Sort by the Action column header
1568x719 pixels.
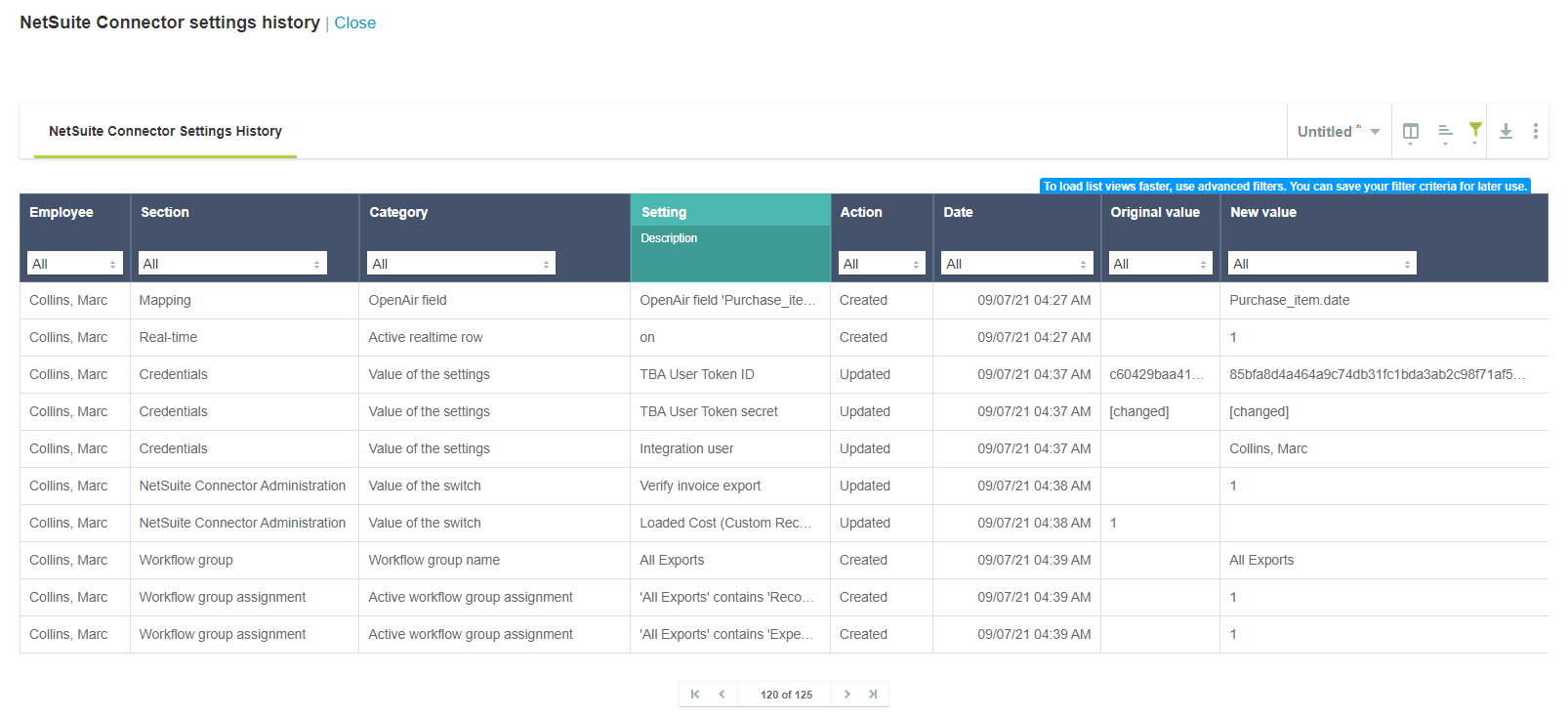[861, 212]
